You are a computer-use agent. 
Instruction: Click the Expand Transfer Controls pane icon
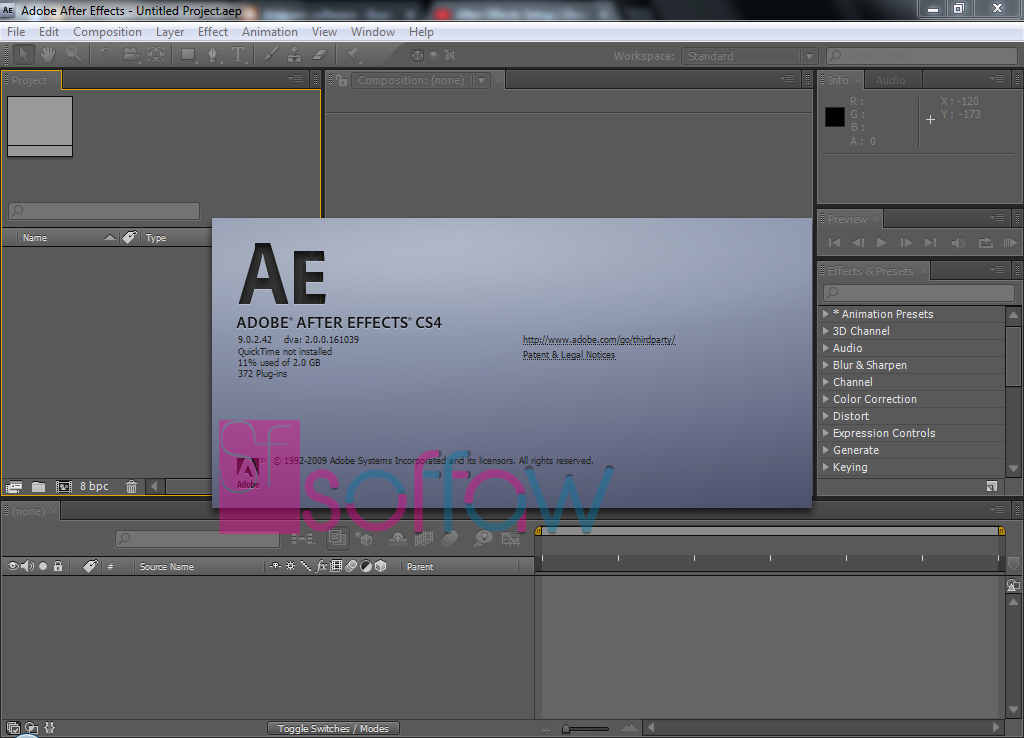[x=31, y=728]
